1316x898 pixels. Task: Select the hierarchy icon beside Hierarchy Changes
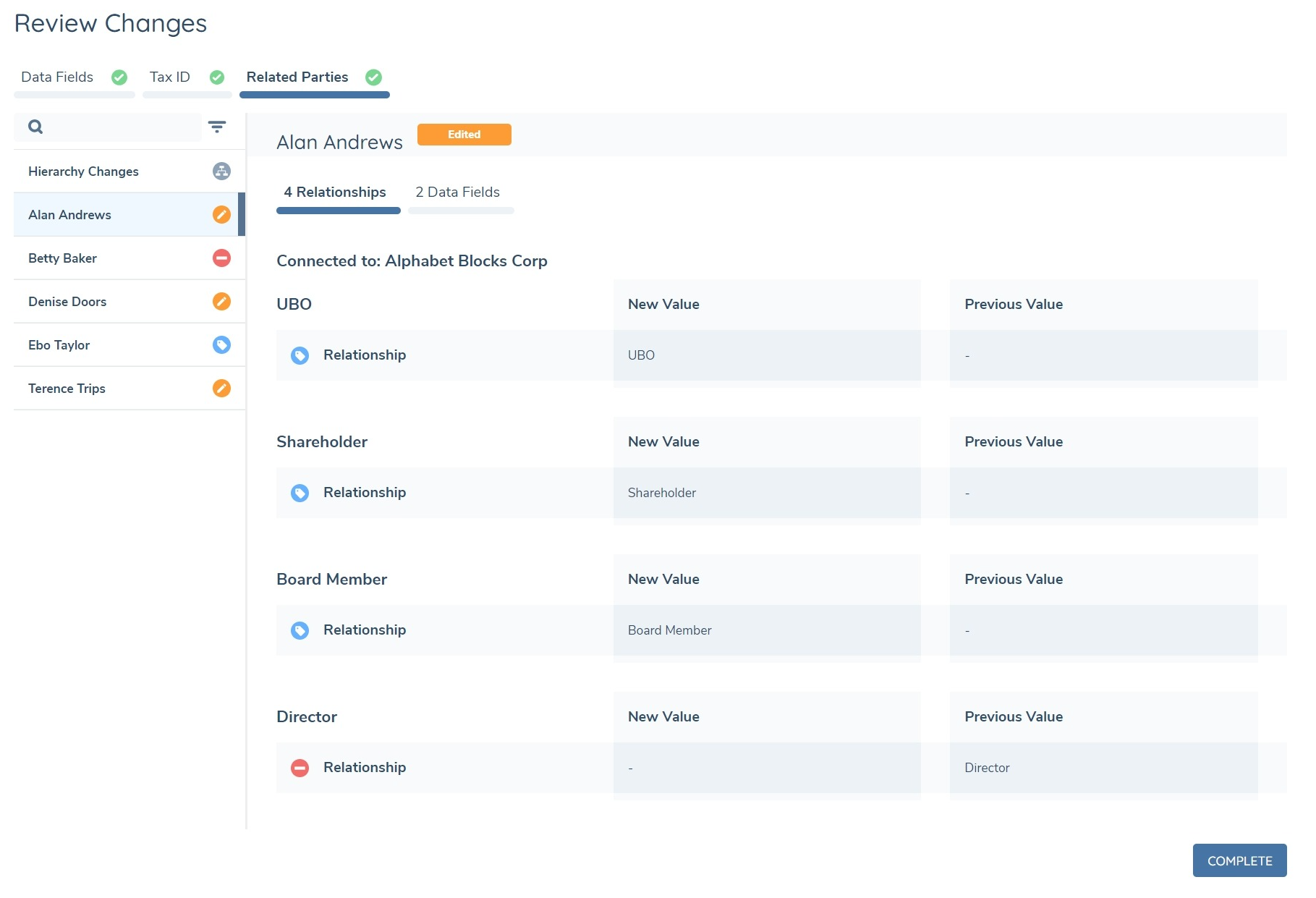point(221,171)
